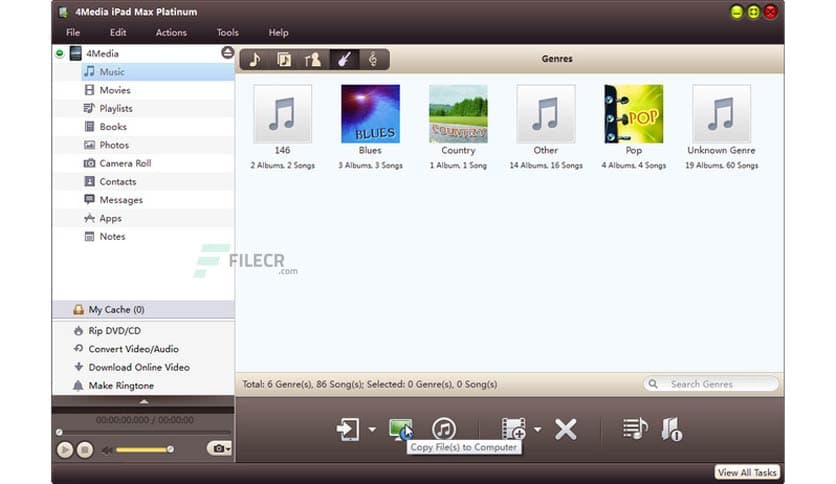This screenshot has height=484, width=836.
Task: Click the Delete X icon
Action: point(566,430)
